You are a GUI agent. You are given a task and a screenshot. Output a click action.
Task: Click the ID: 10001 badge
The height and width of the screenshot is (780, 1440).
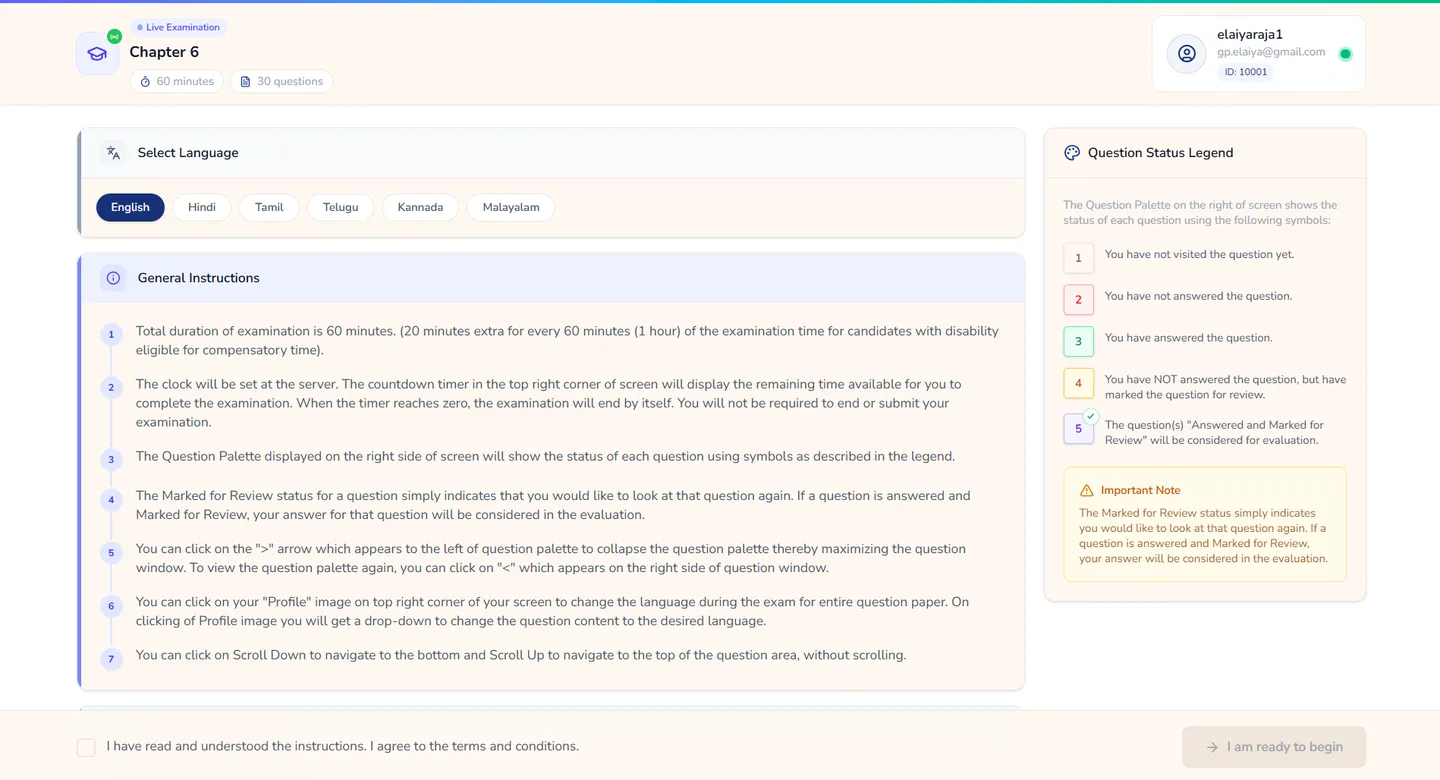pos(1245,72)
